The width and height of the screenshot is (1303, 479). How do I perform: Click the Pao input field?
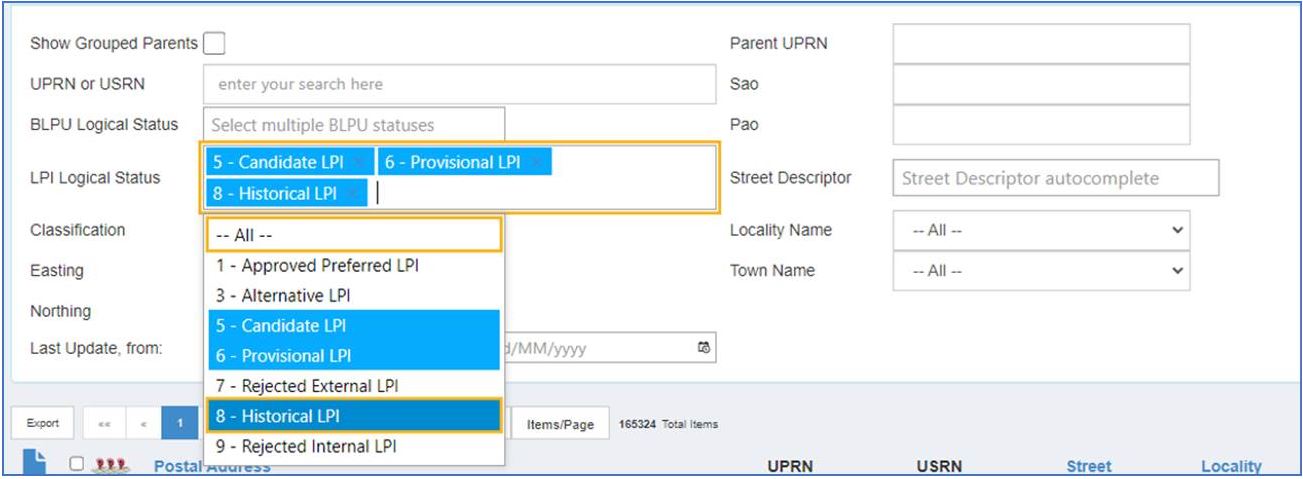click(x=1041, y=125)
